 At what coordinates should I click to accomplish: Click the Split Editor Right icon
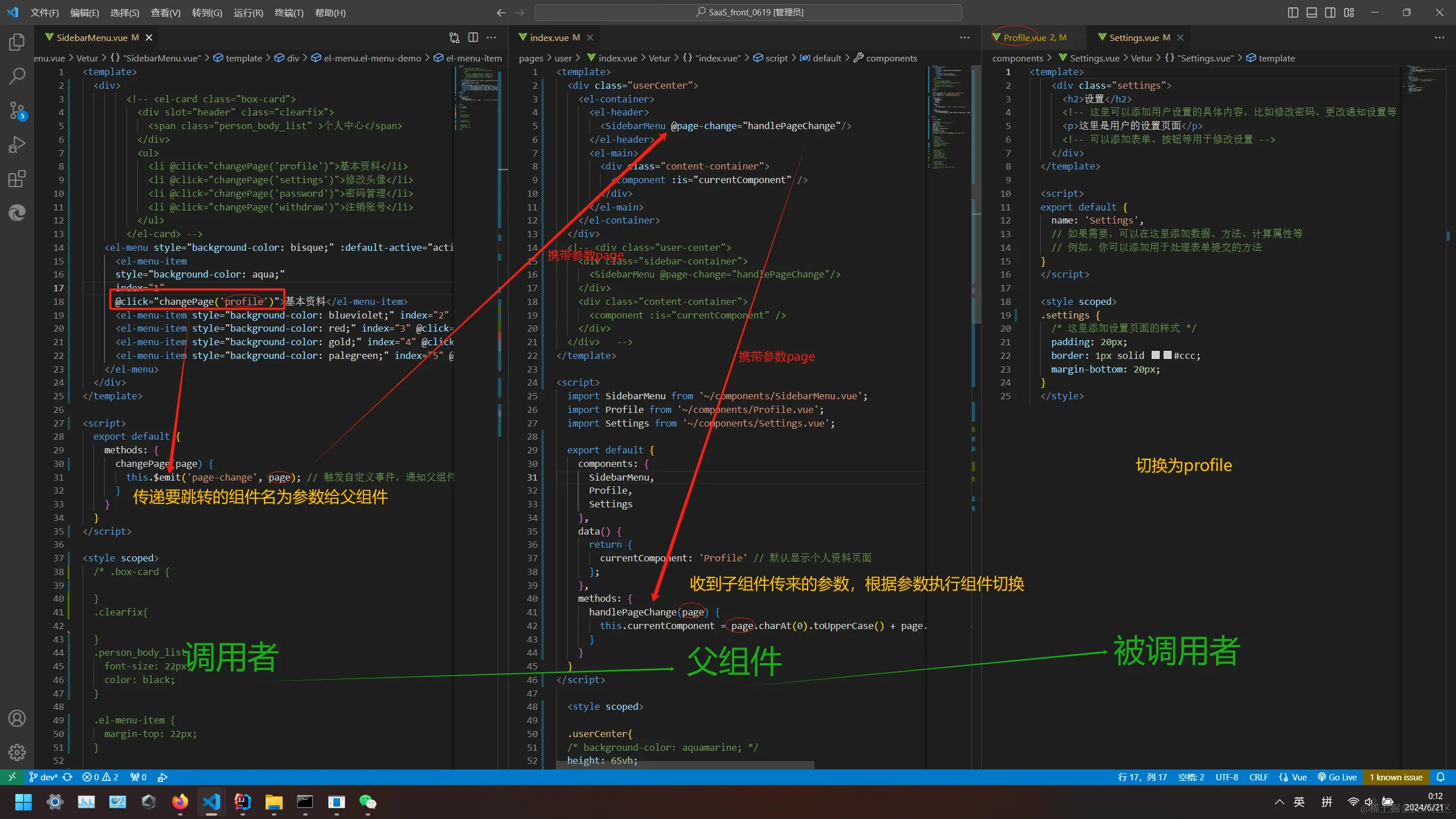(473, 38)
